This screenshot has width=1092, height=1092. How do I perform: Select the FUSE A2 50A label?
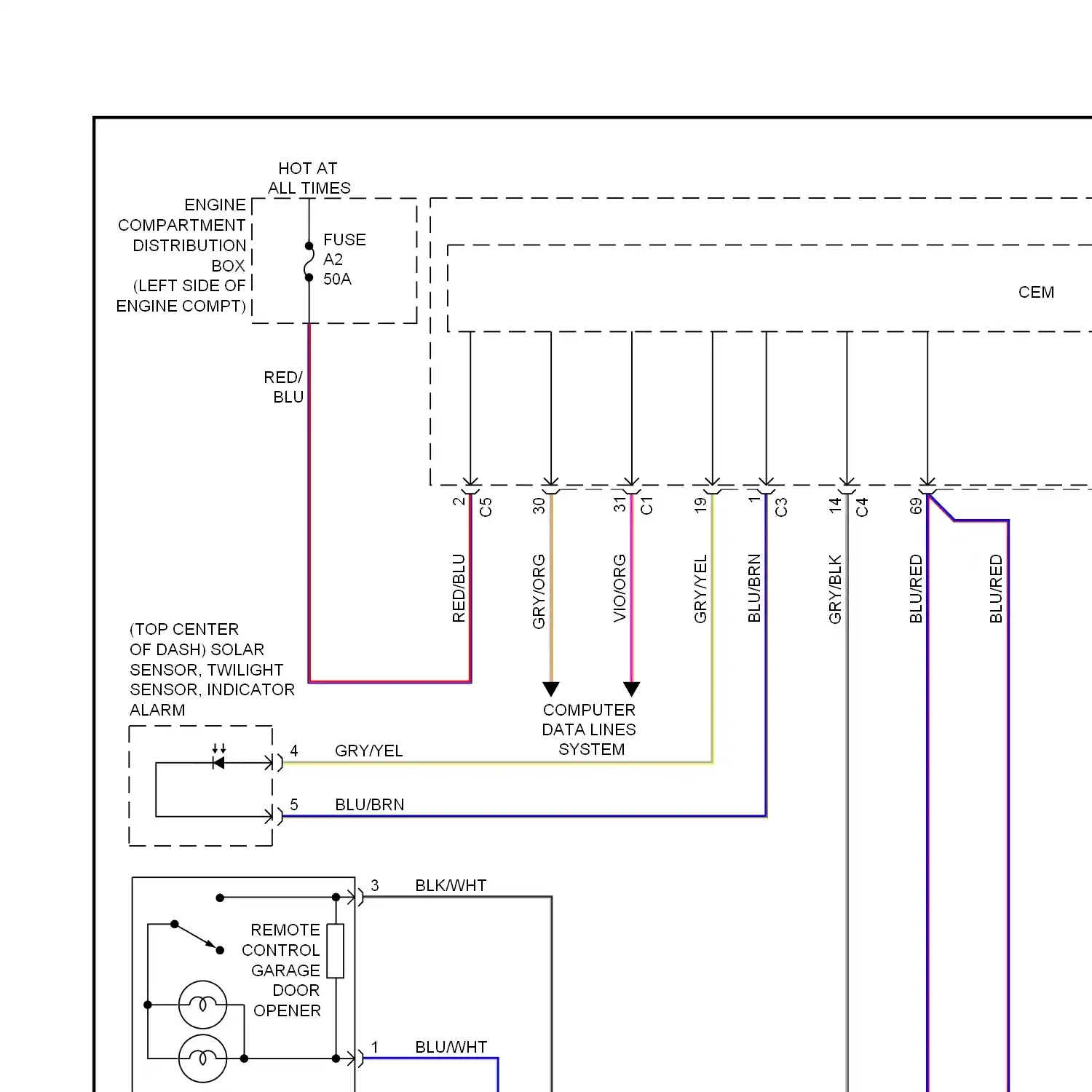344,259
